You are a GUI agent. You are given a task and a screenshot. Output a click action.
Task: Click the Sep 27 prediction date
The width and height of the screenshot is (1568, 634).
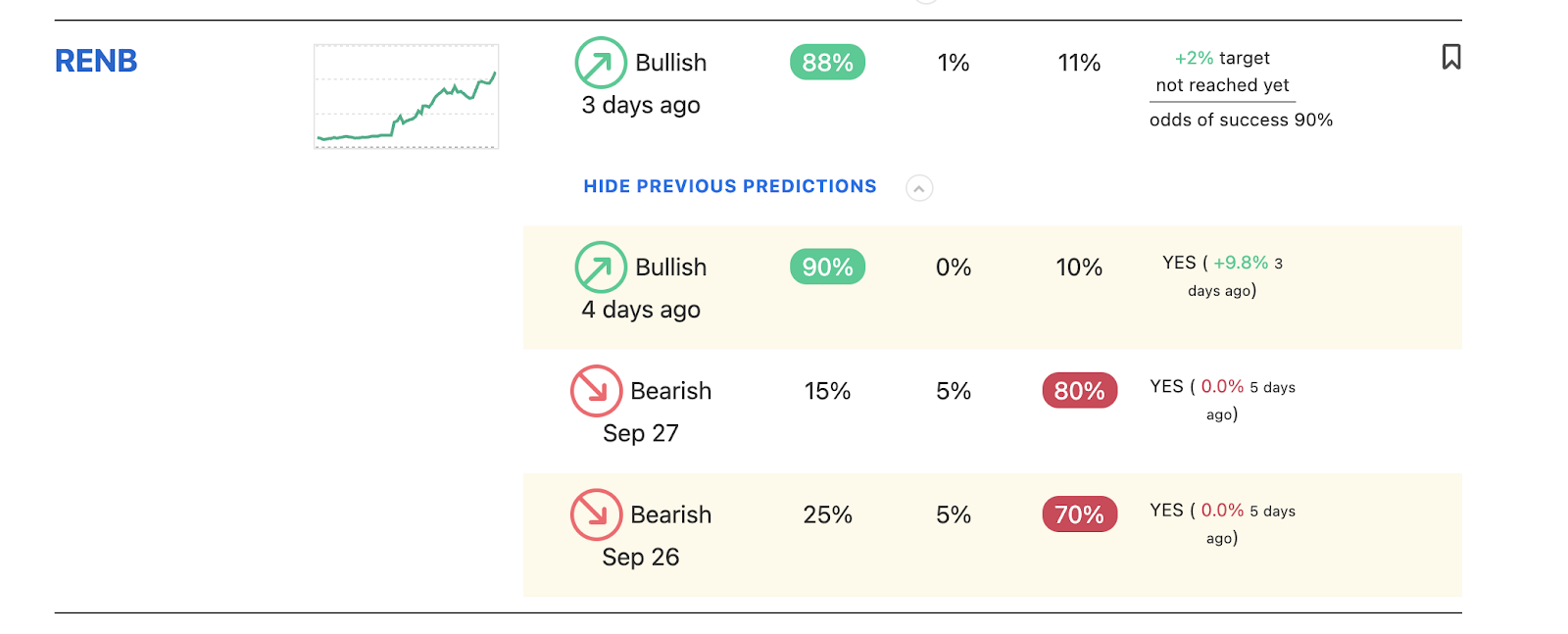(x=641, y=433)
